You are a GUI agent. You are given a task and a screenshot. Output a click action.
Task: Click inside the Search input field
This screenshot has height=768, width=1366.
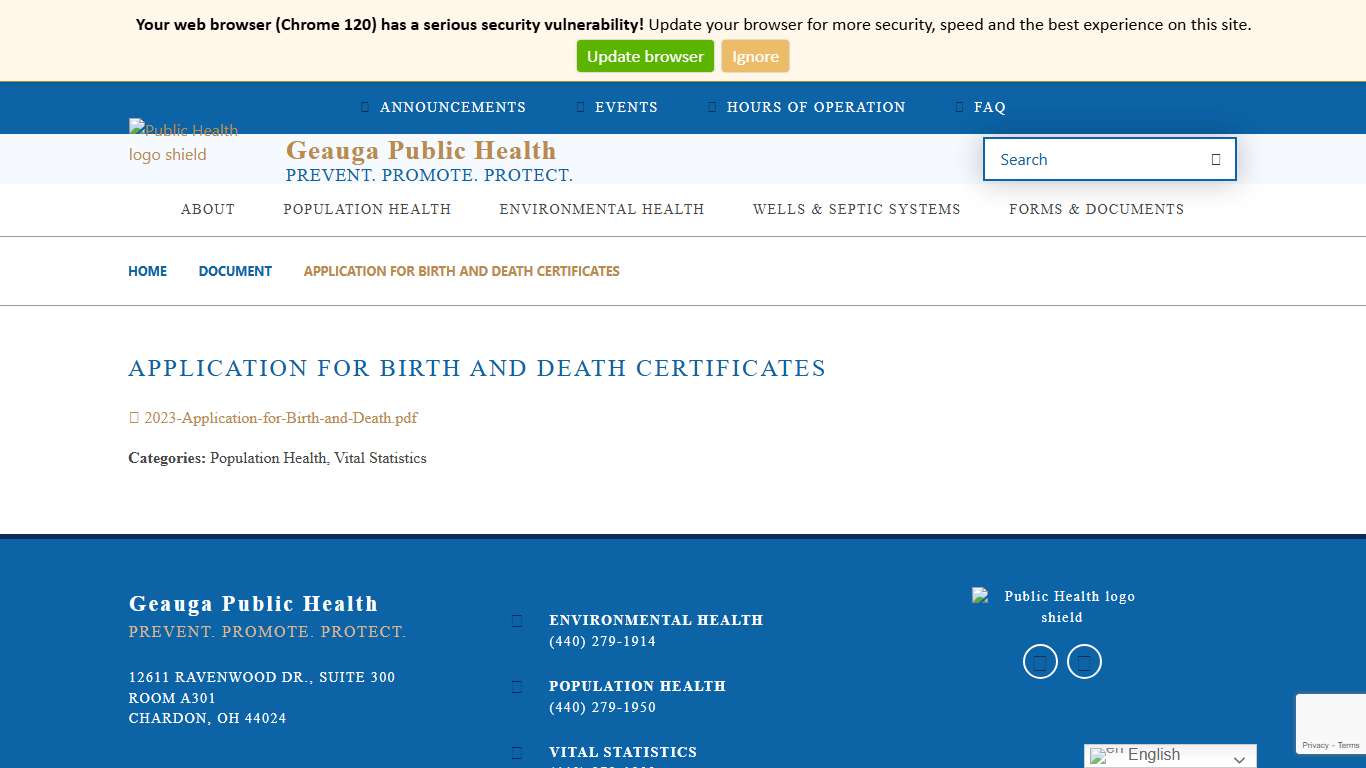pos(1090,159)
